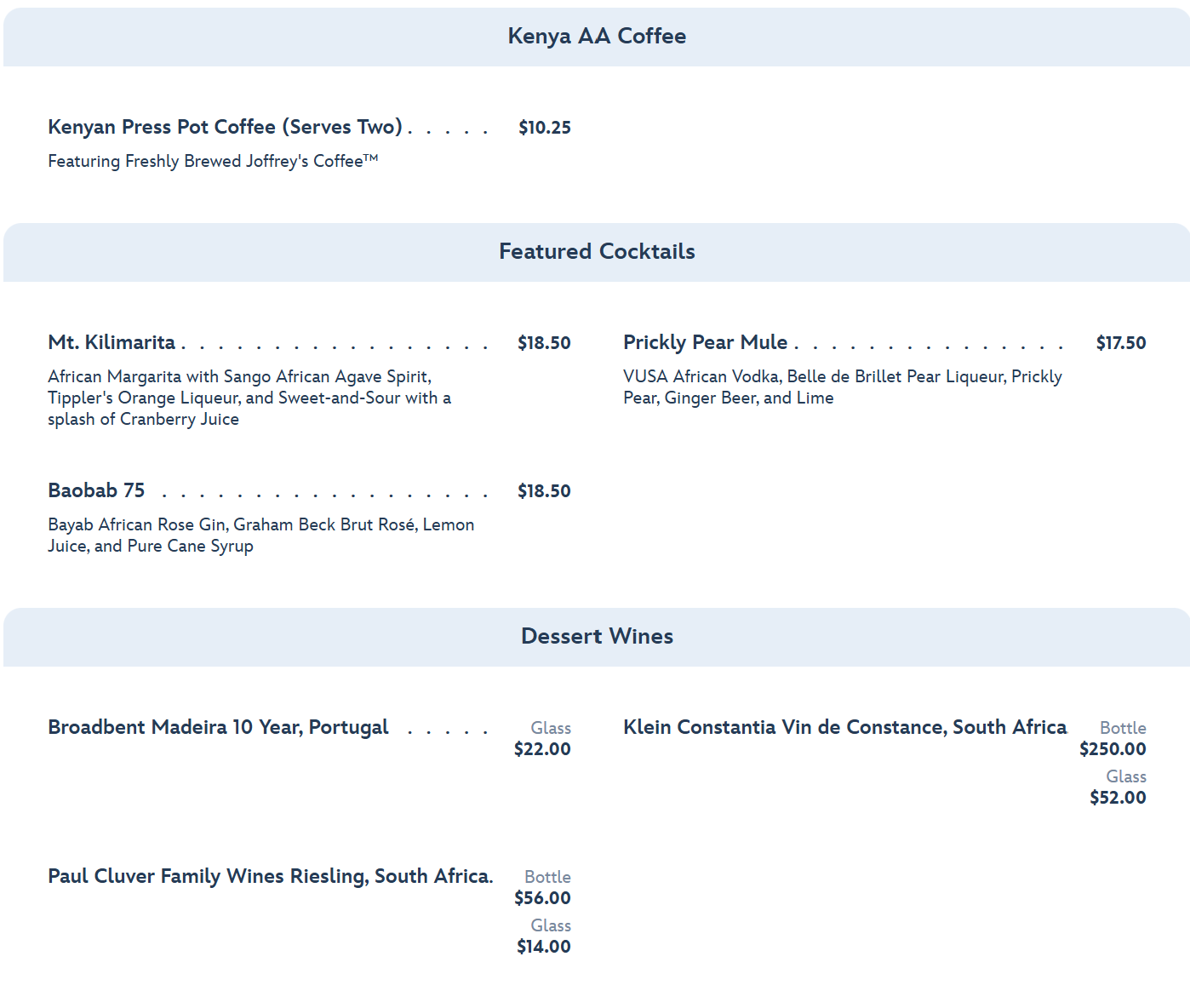Click the Baobab 75 ingredients description
Viewport: 1190px width, 1008px height.
[x=260, y=535]
